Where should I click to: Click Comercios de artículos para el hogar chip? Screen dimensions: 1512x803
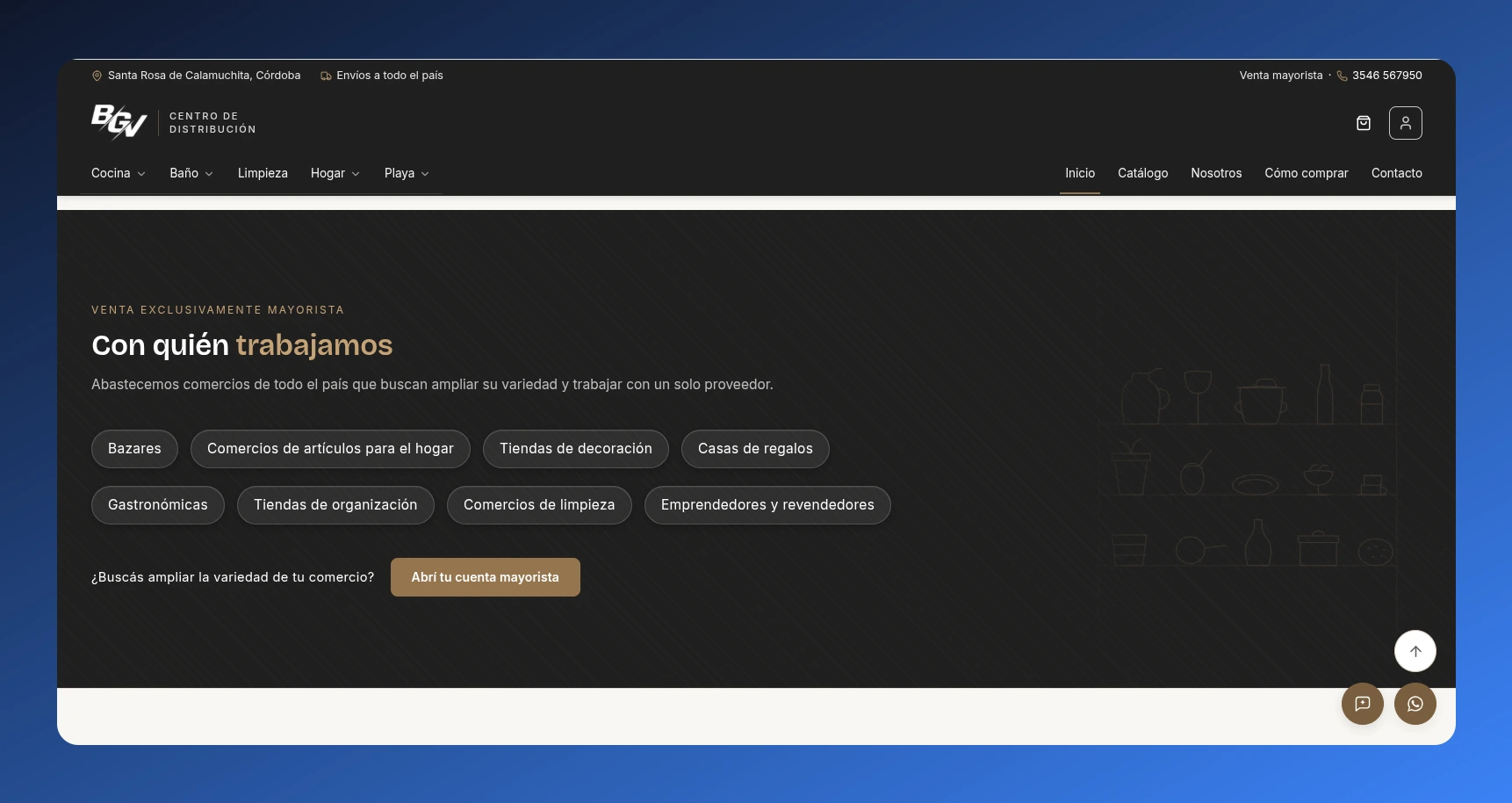(330, 449)
